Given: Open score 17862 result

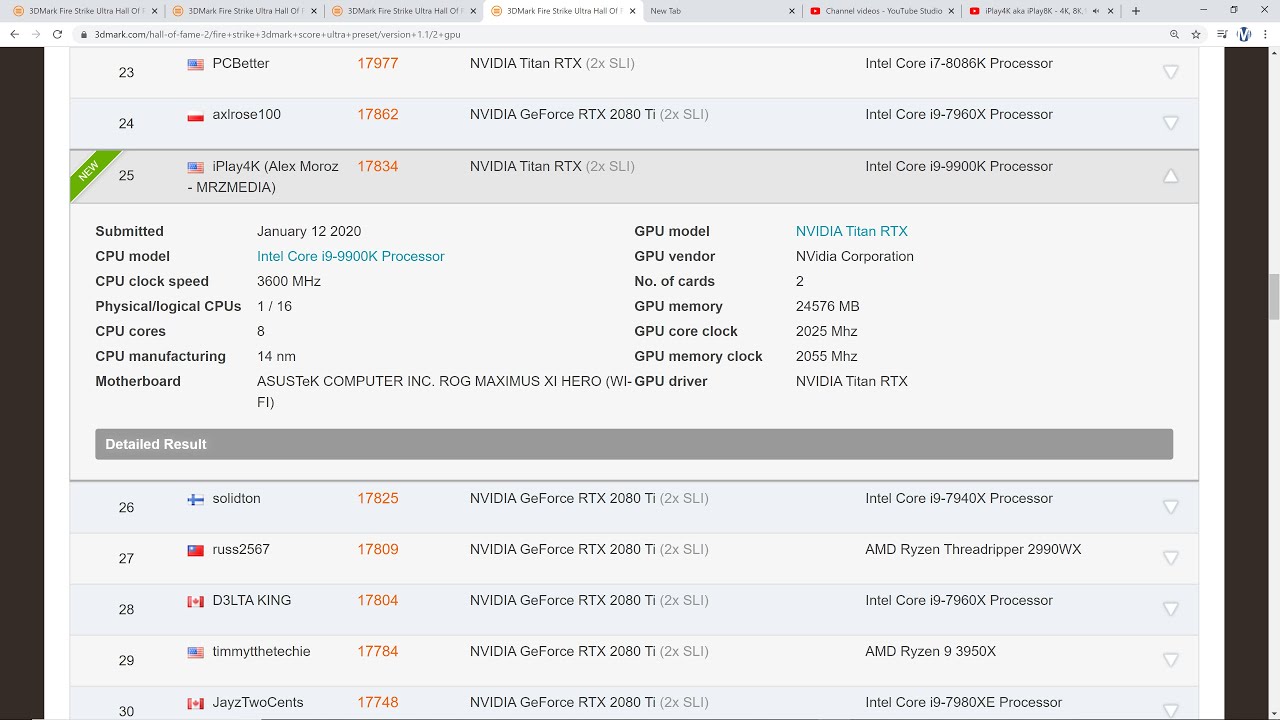Looking at the screenshot, I should coord(378,114).
